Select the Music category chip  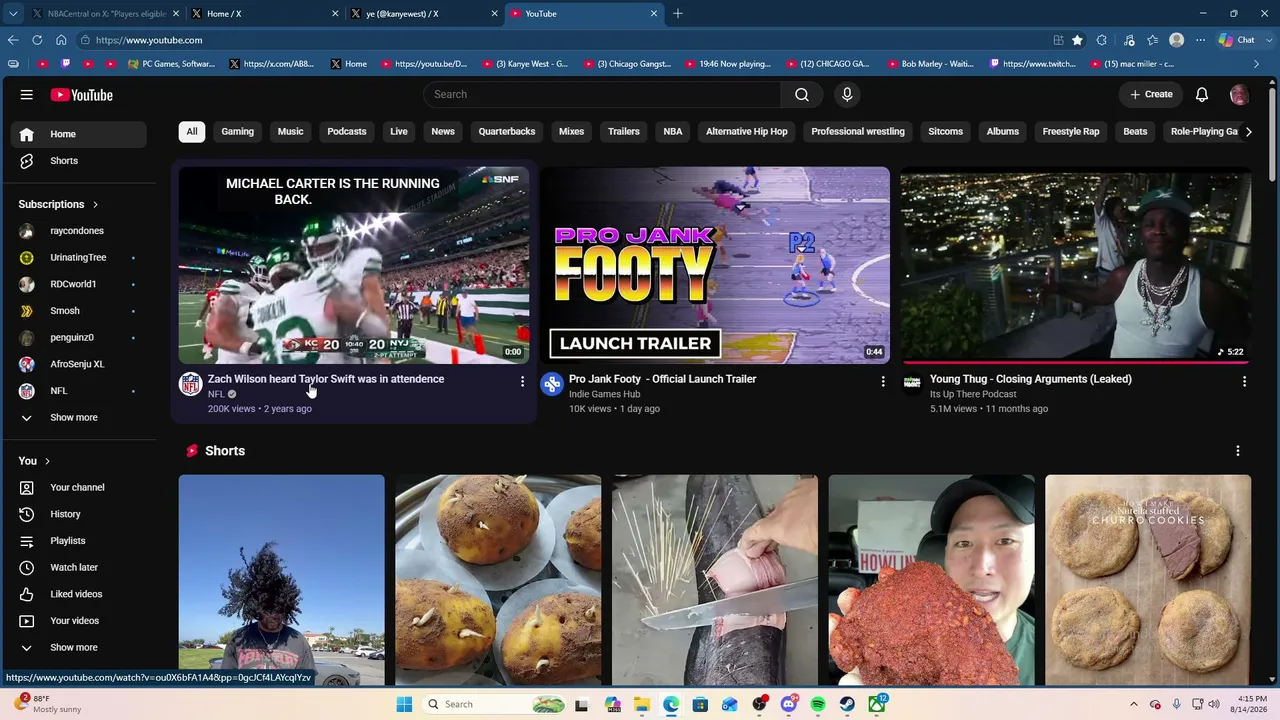(x=290, y=131)
